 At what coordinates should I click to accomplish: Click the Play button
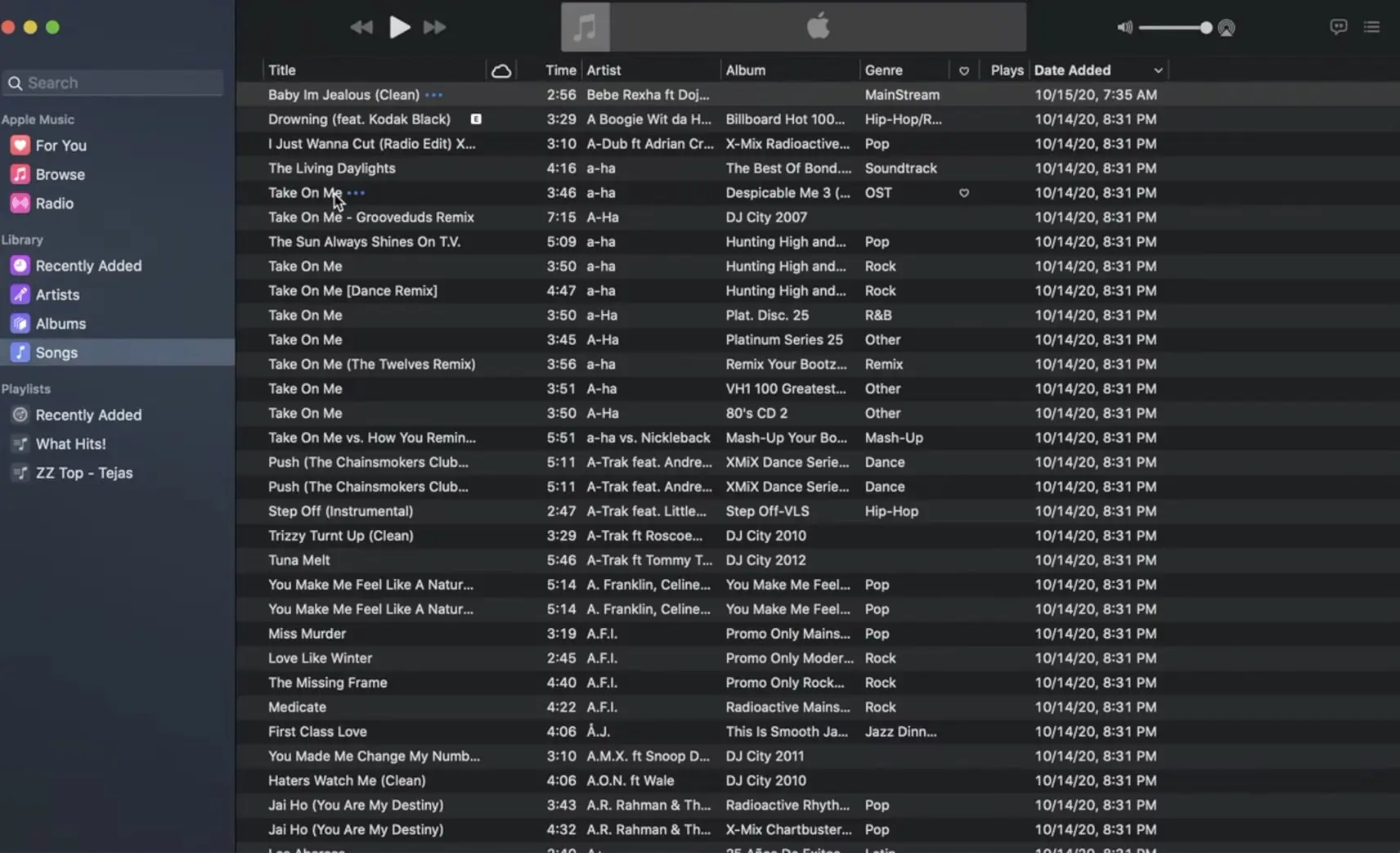click(399, 27)
